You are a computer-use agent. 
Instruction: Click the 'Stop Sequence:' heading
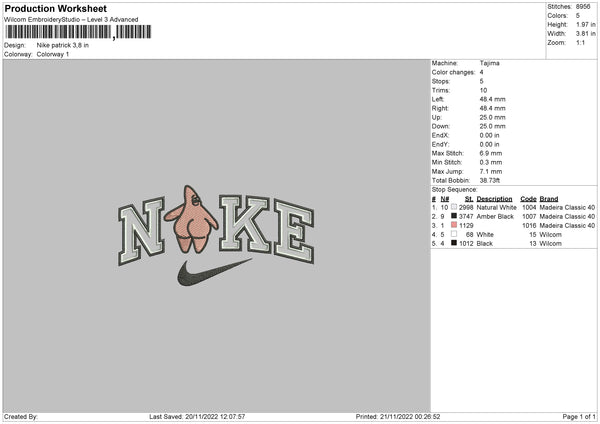(455, 190)
